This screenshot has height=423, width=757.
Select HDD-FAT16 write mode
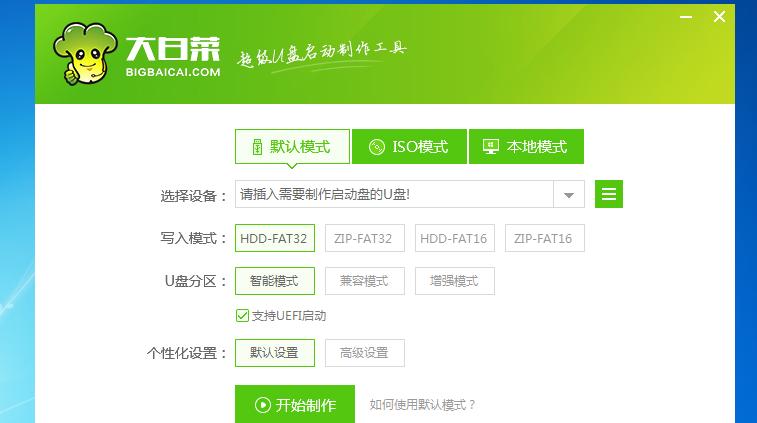[455, 238]
